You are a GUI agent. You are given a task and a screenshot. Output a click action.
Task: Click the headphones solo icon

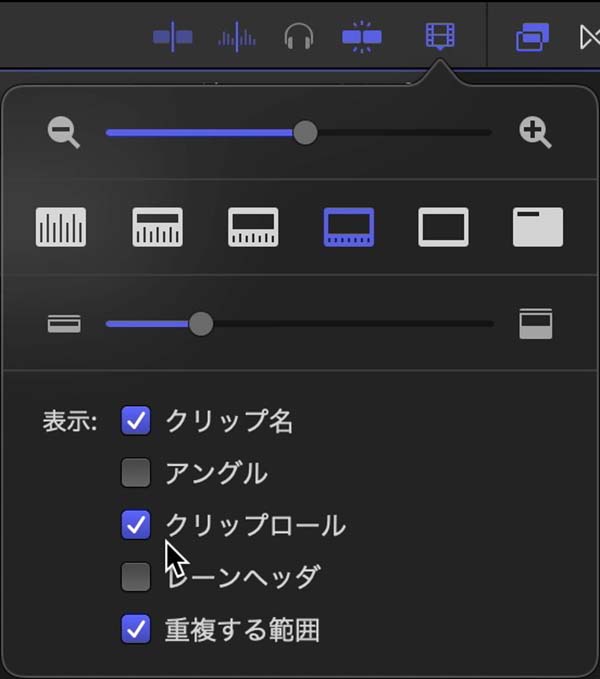point(299,37)
